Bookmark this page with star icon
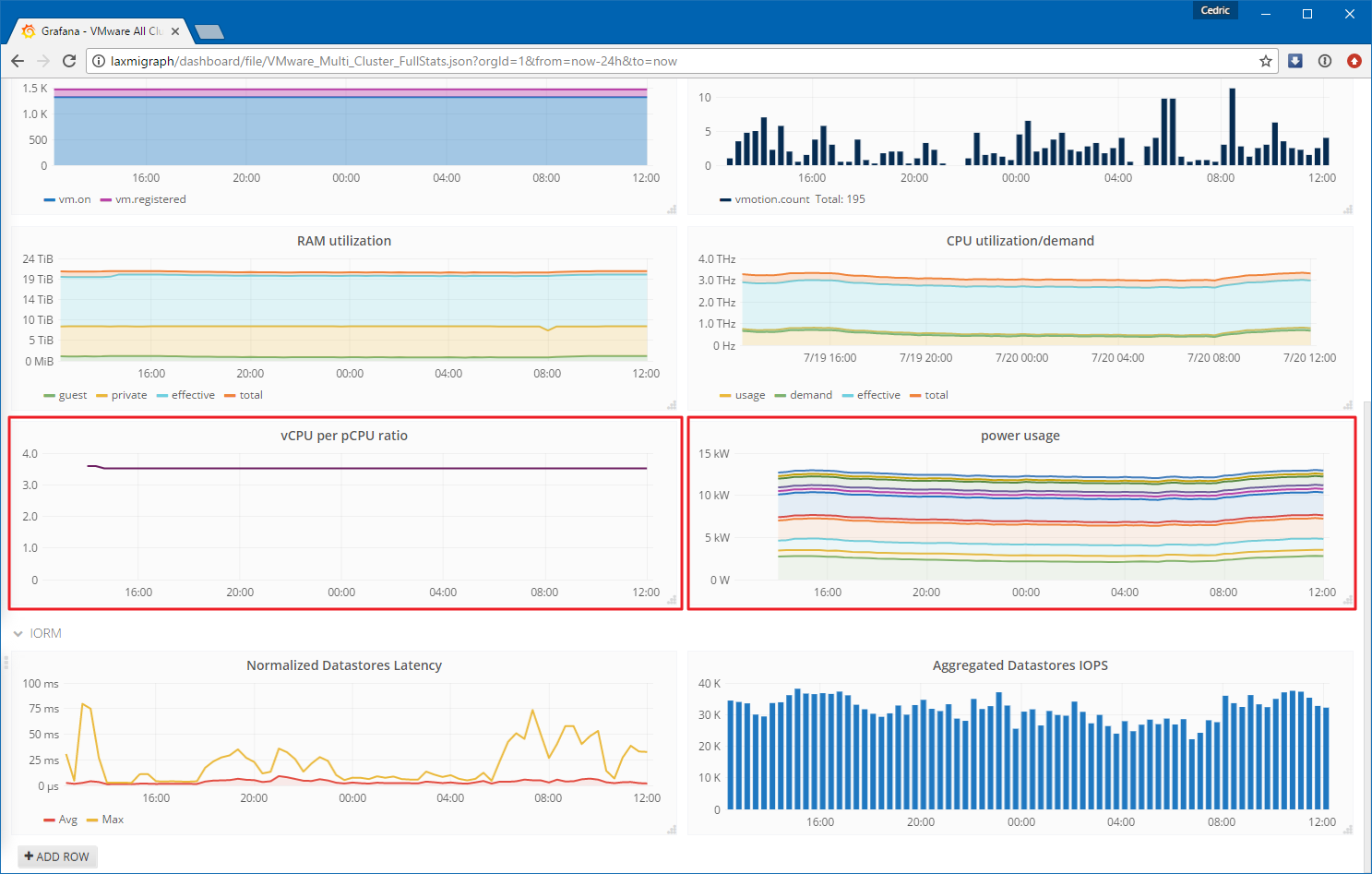Screen dimensions: 1372x874 [1266, 61]
